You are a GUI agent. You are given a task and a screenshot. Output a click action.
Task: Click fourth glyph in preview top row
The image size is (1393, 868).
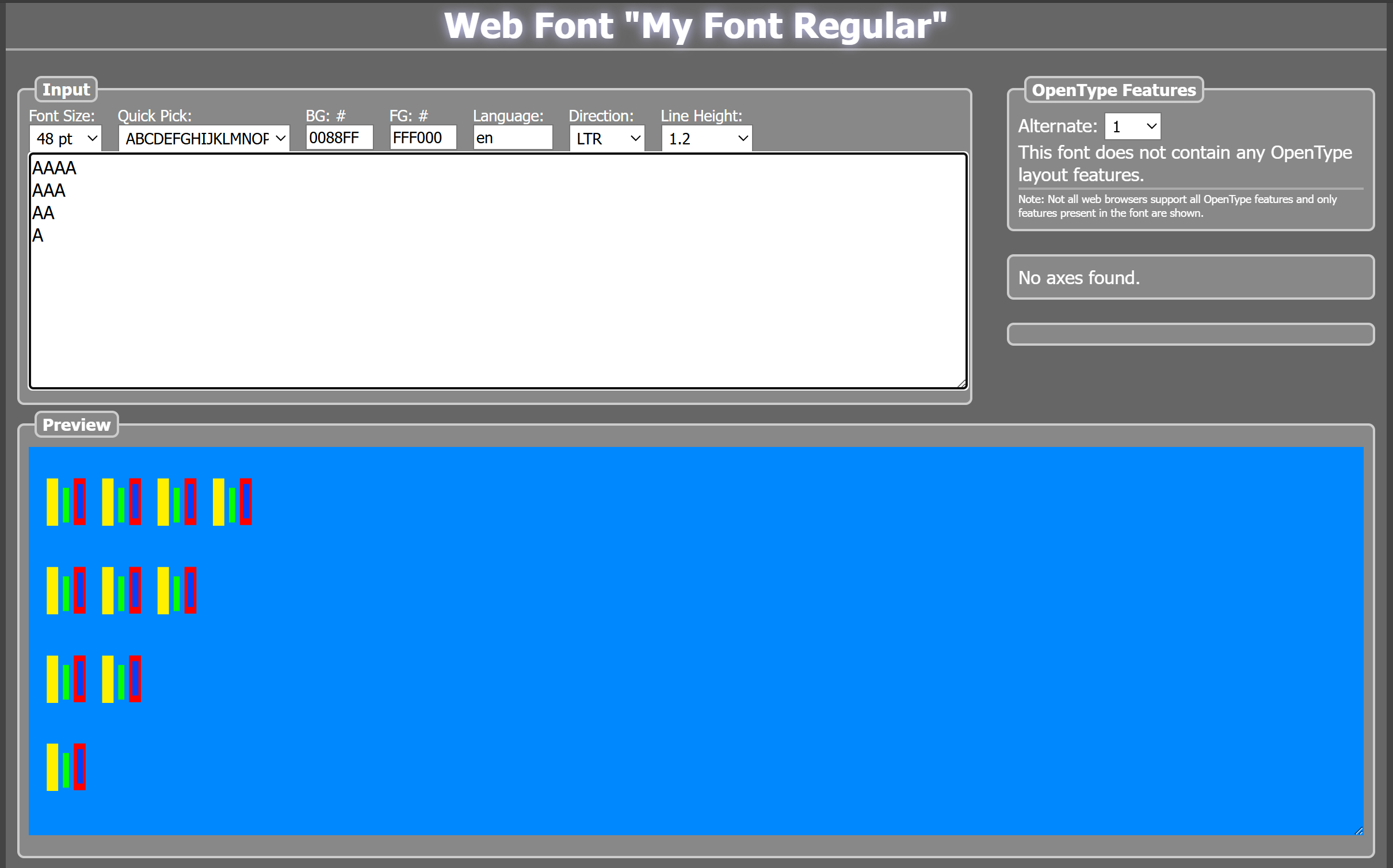point(232,502)
